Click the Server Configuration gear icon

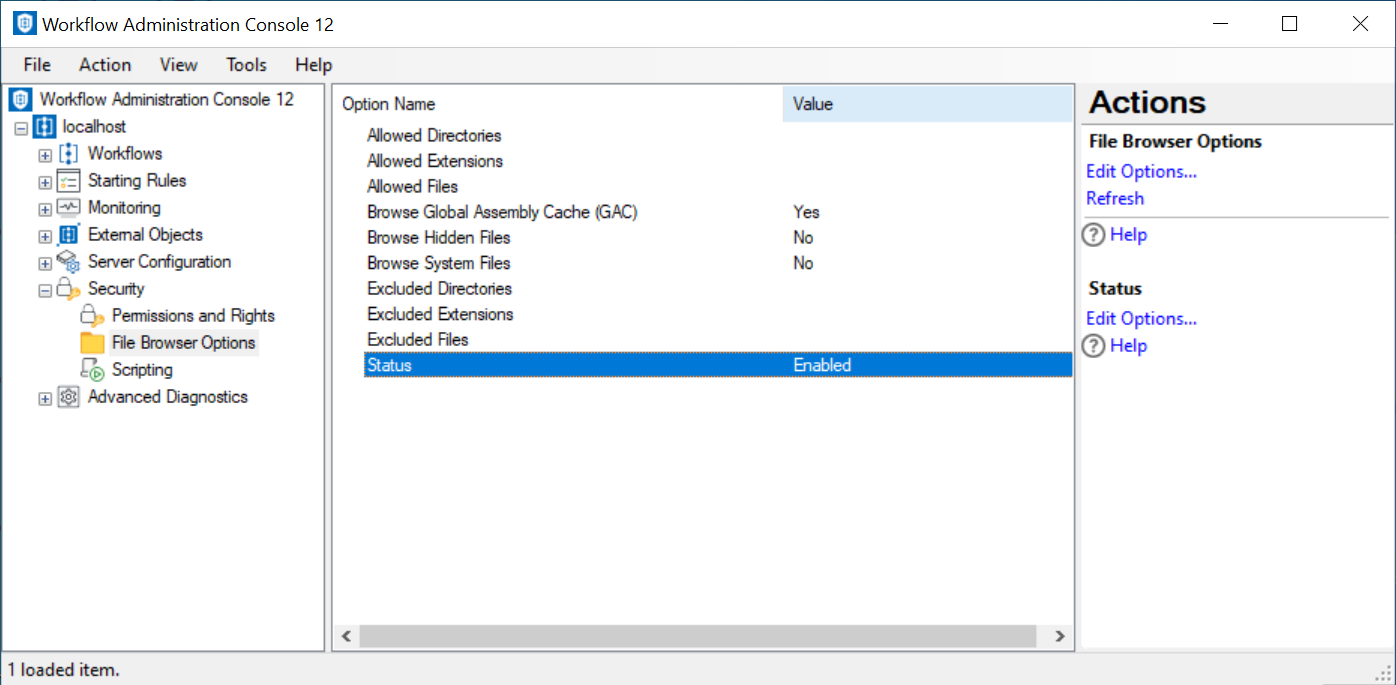tap(68, 262)
